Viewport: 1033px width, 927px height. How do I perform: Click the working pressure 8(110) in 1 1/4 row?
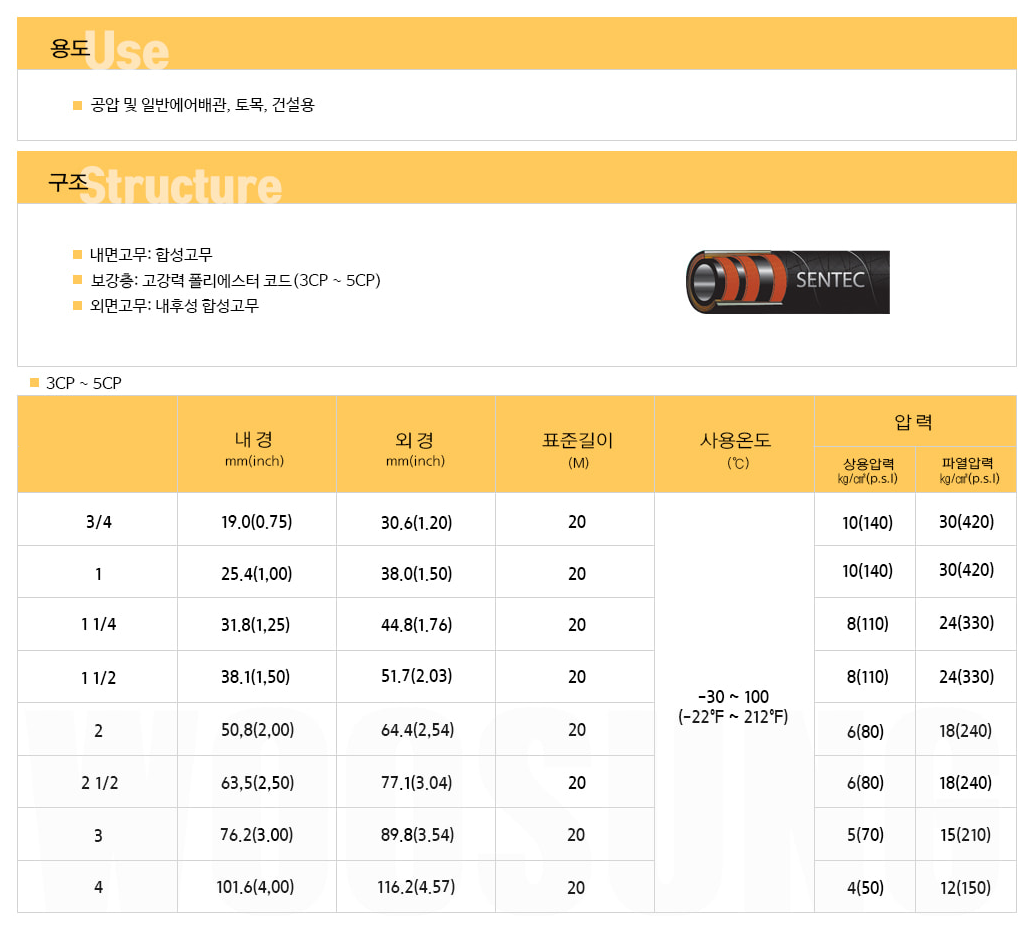[867, 623]
